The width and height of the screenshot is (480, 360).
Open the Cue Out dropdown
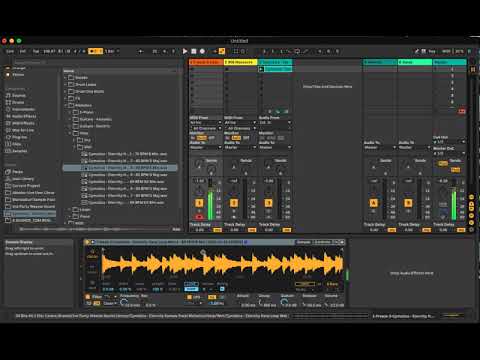coord(449,142)
